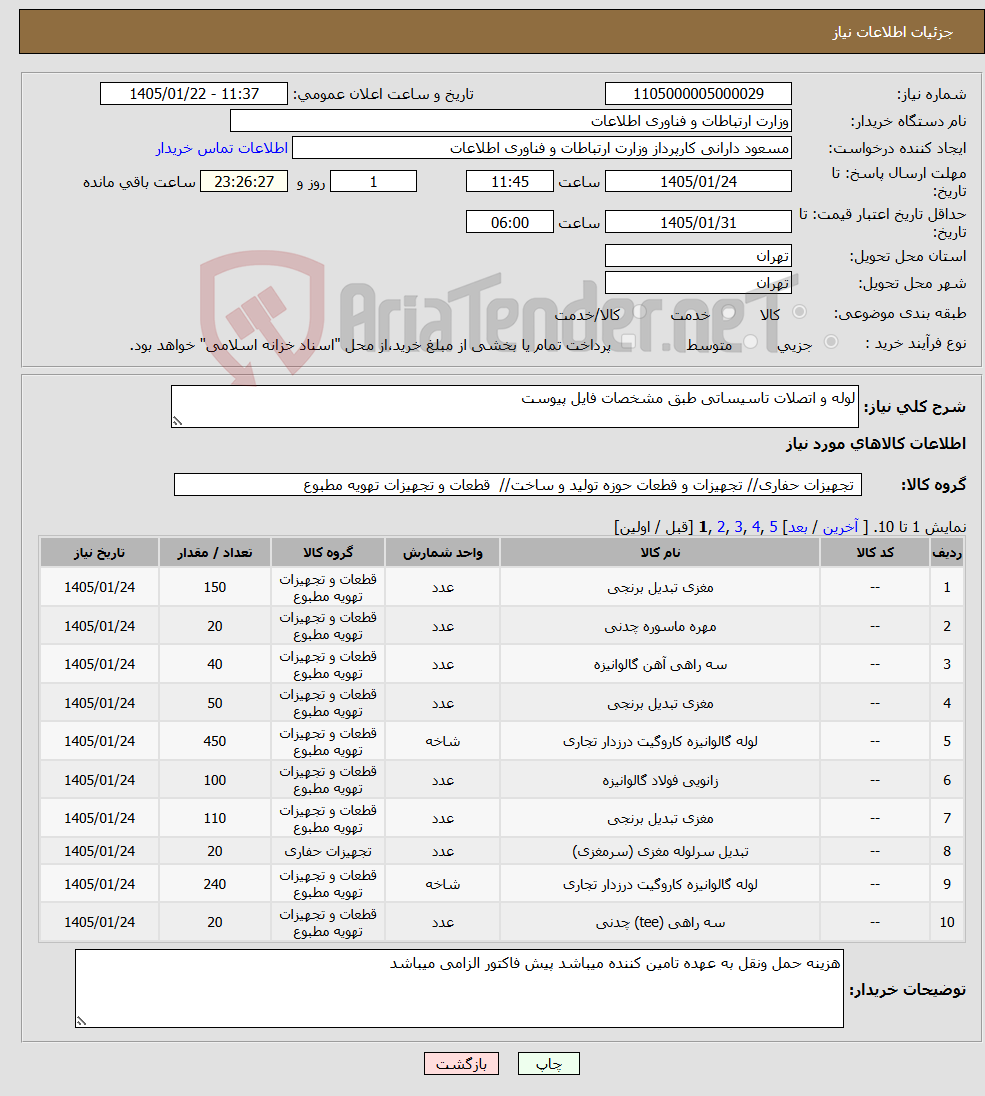This screenshot has width=985, height=1096.
Task: Click the توضیحات خریدار buyer notes textarea
Action: pos(459,988)
